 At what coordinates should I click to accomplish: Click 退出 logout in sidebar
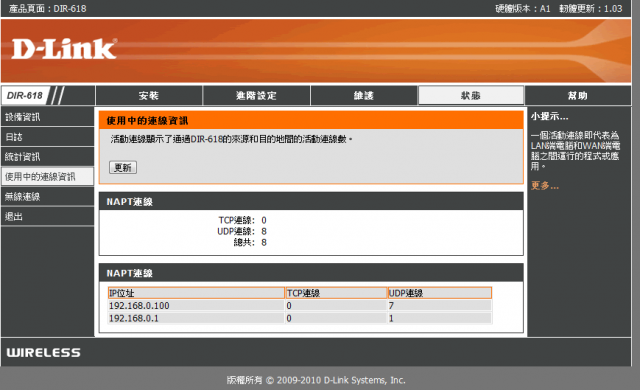coord(47,216)
